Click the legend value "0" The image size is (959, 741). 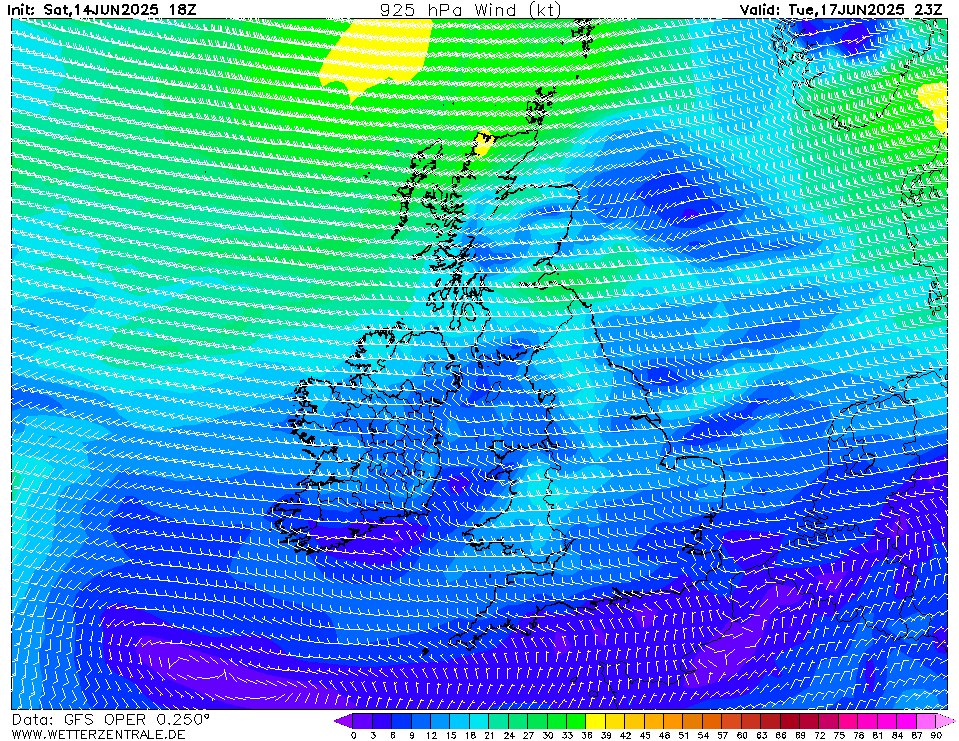(x=354, y=735)
